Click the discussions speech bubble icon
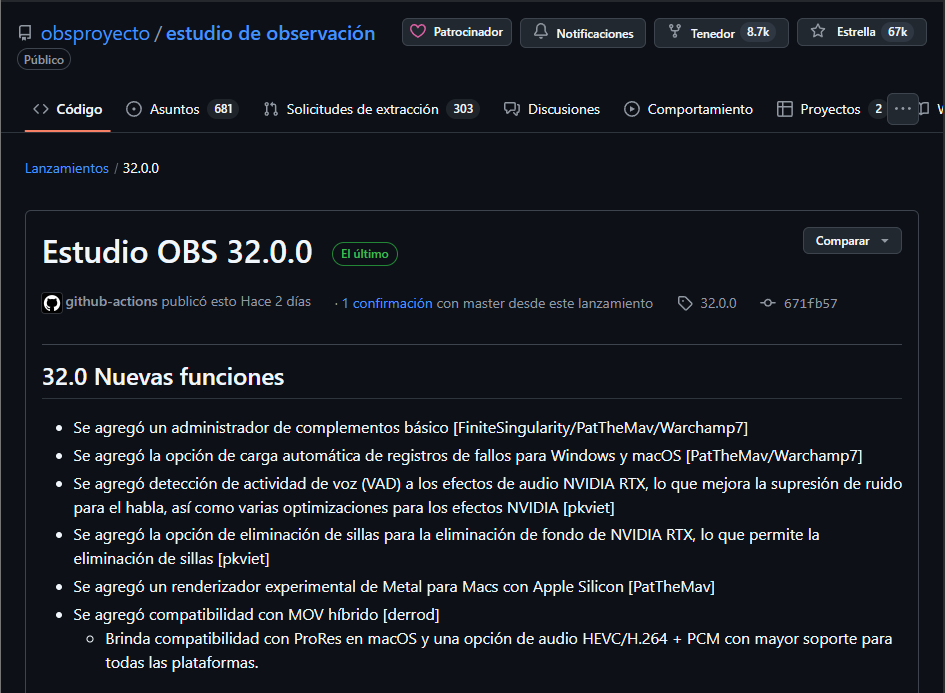This screenshot has height=693, width=945. [512, 109]
